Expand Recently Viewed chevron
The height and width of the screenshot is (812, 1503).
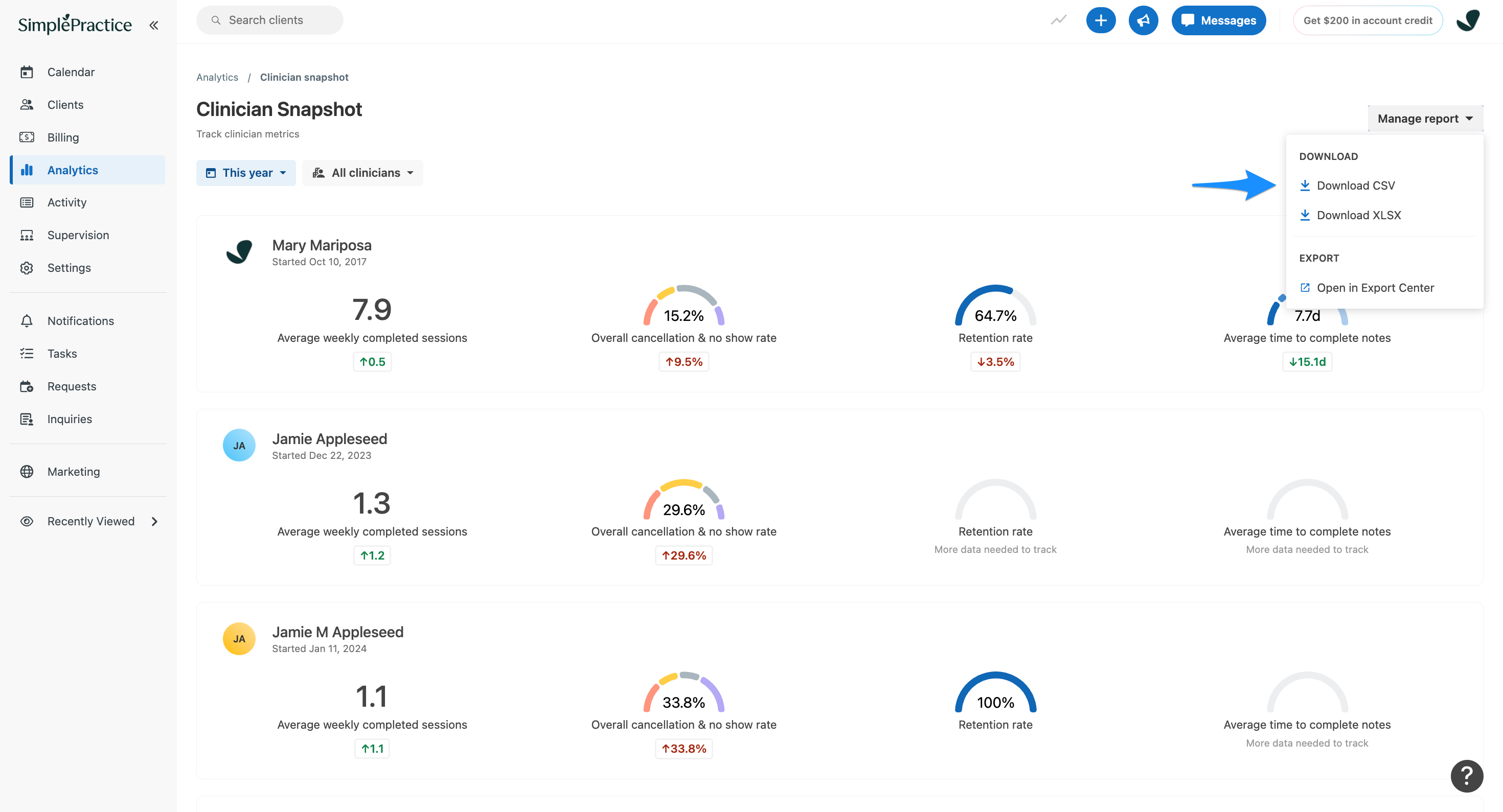tap(154, 522)
